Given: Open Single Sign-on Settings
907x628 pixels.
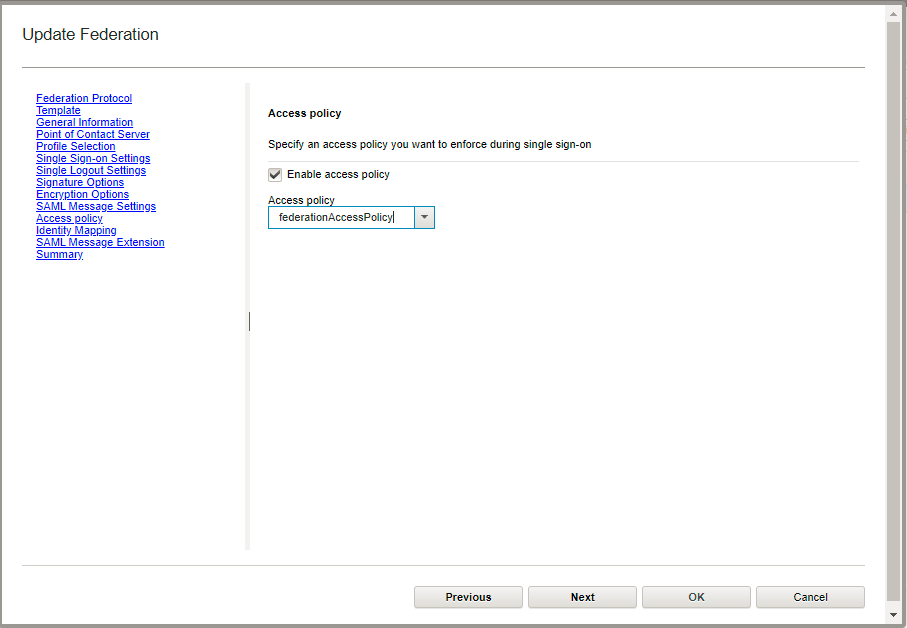Looking at the screenshot, I should (x=93, y=158).
